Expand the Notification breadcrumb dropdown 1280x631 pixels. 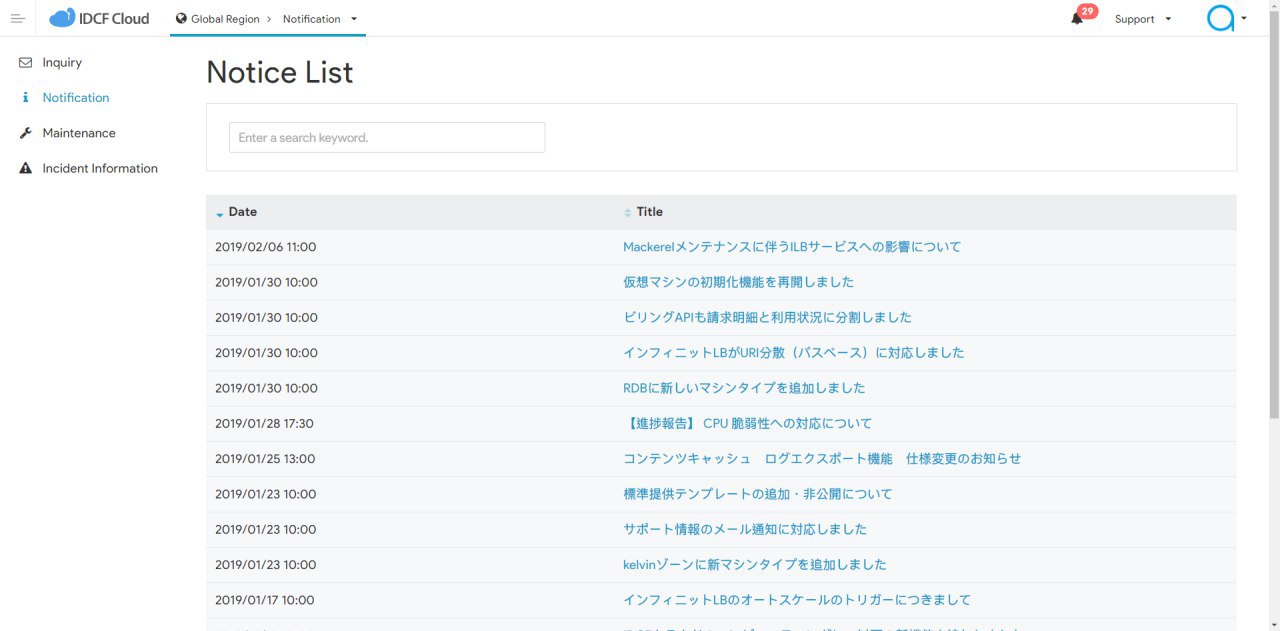point(353,18)
